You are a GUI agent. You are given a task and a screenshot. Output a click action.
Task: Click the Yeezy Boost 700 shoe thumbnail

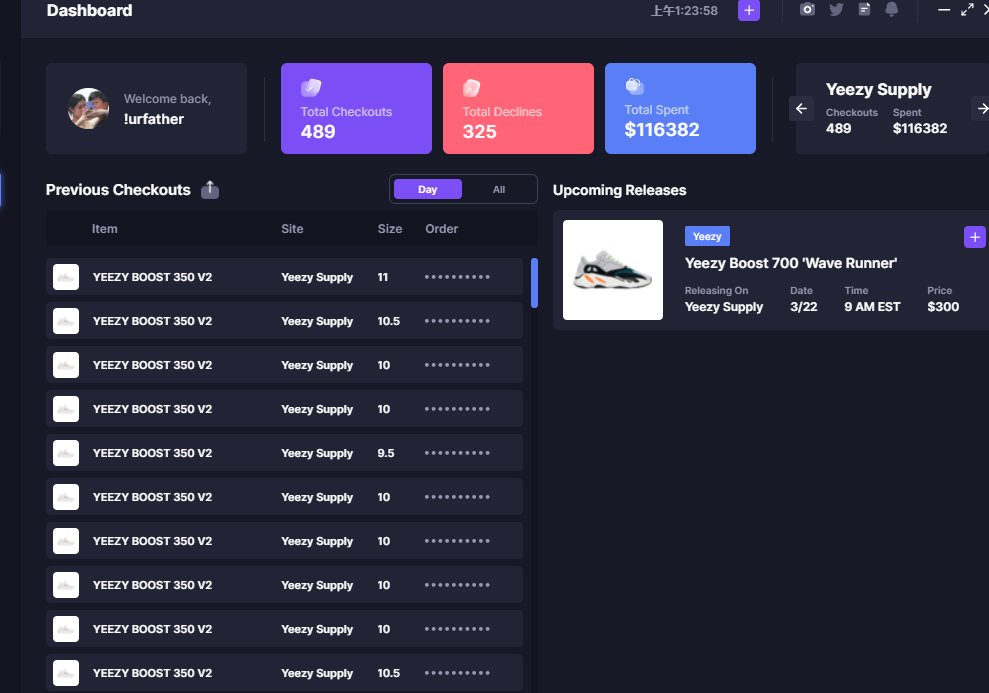pyautogui.click(x=612, y=270)
